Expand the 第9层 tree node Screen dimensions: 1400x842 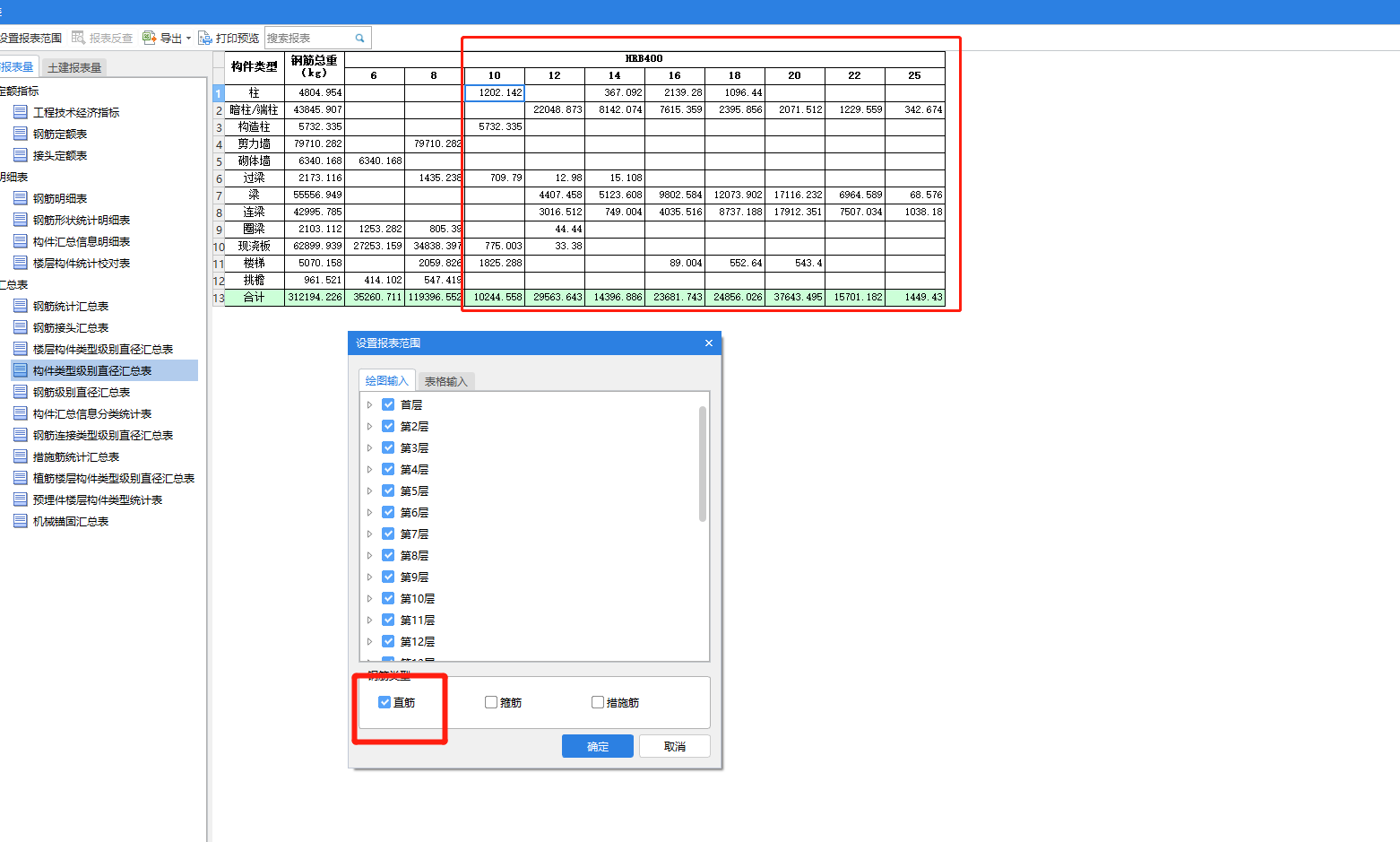coord(369,577)
